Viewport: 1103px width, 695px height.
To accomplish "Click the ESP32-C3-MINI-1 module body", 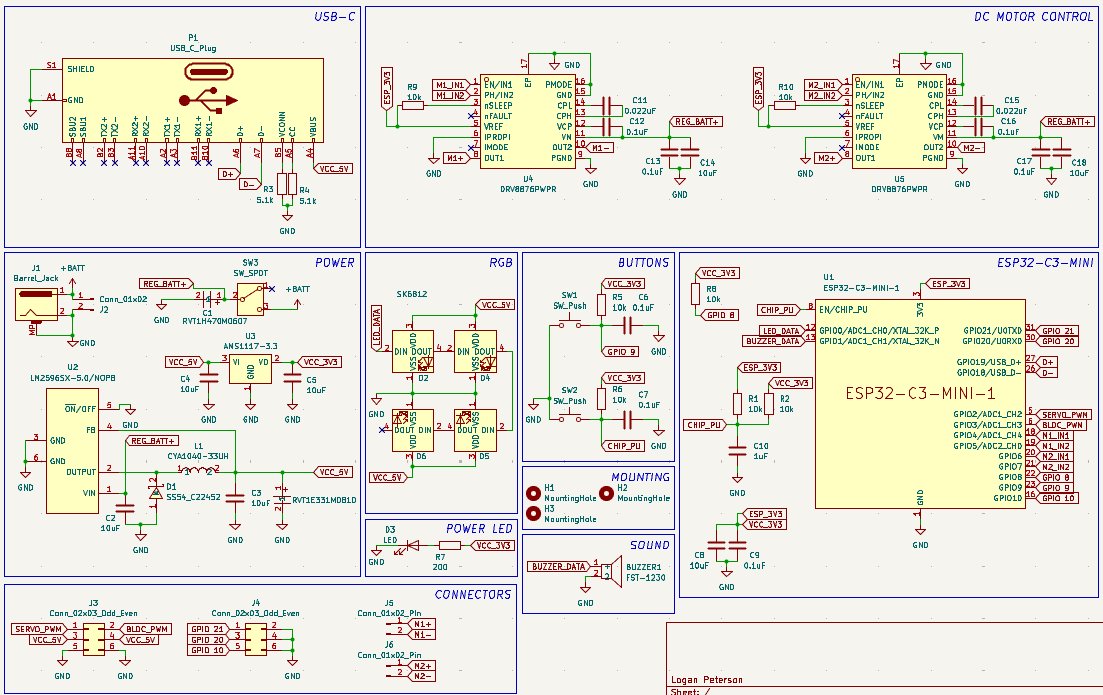I will tap(920, 400).
